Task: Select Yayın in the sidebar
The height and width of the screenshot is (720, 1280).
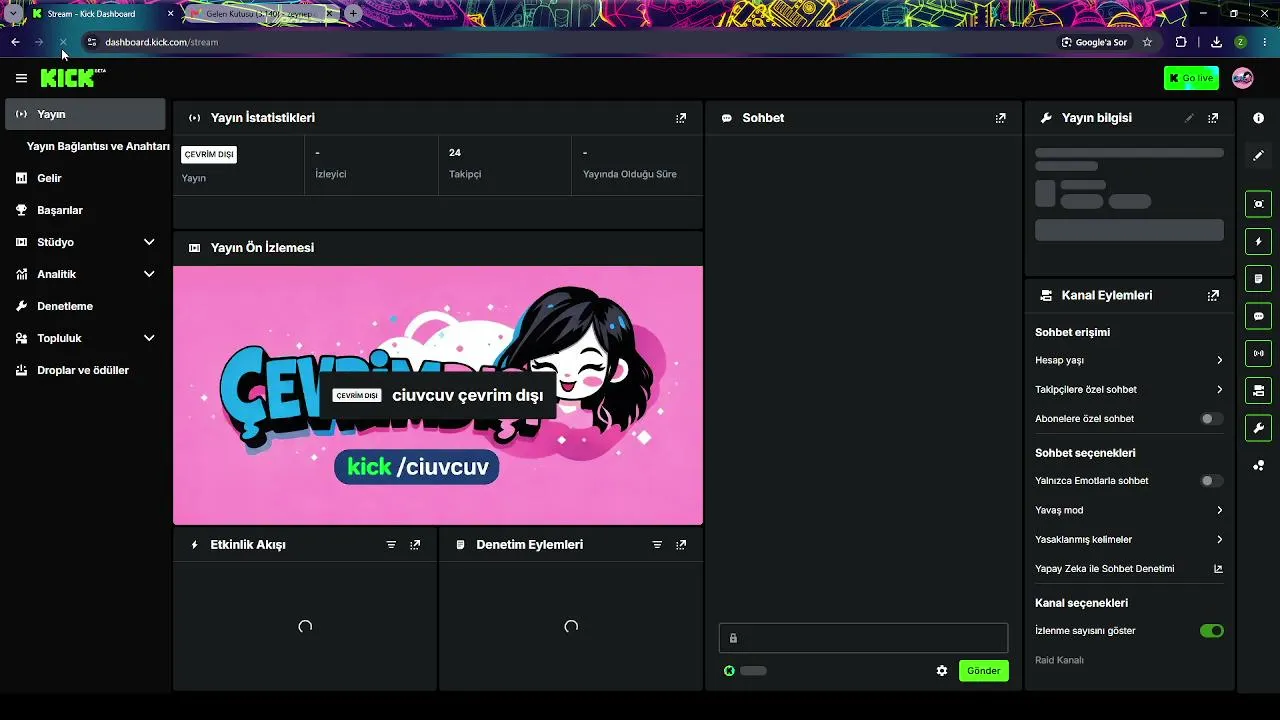Action: coord(85,114)
